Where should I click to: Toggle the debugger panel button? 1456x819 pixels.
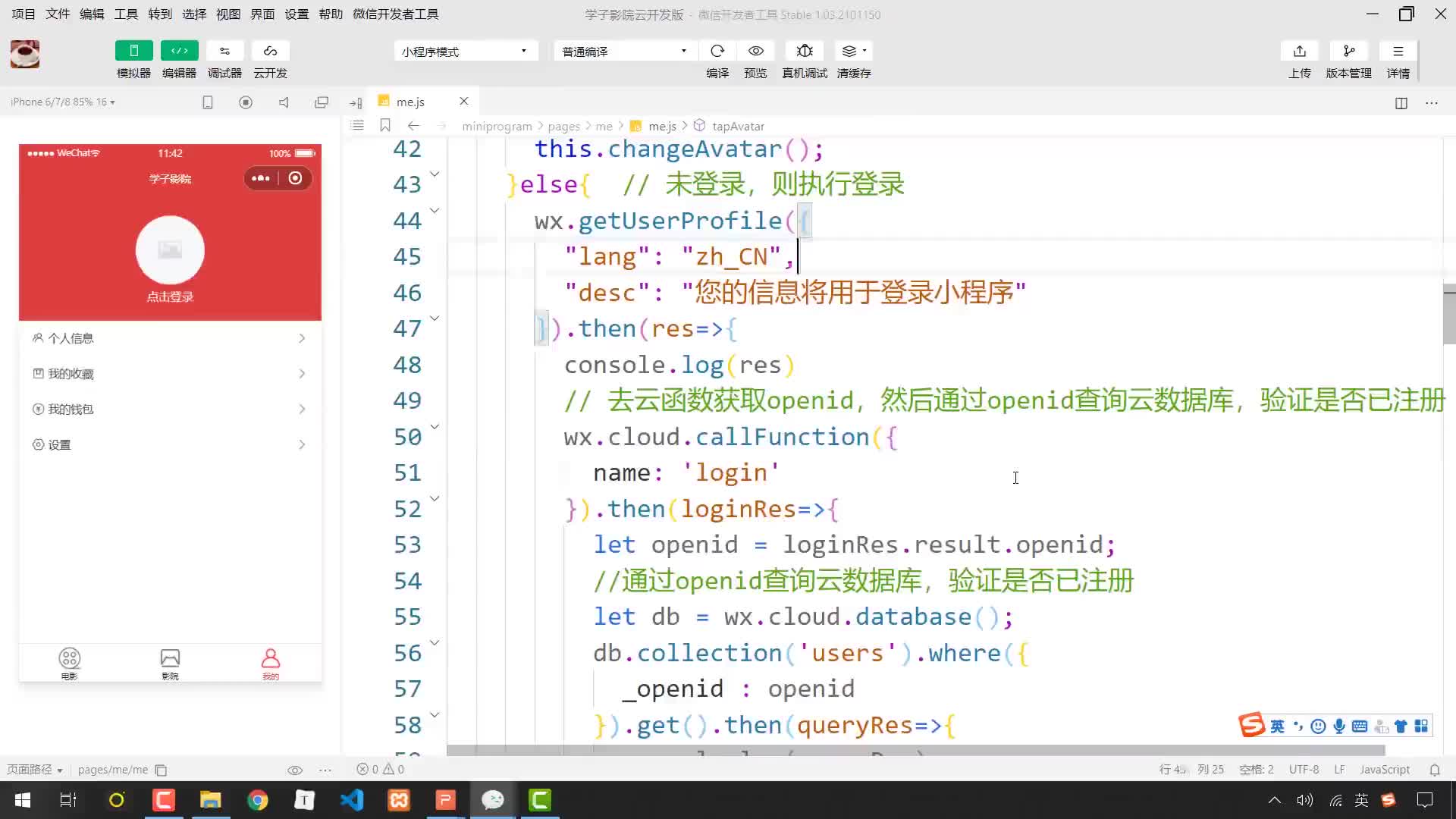(x=224, y=51)
